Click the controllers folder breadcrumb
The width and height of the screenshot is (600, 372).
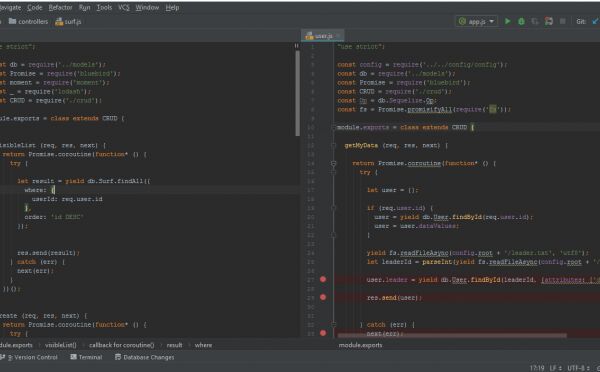point(29,22)
